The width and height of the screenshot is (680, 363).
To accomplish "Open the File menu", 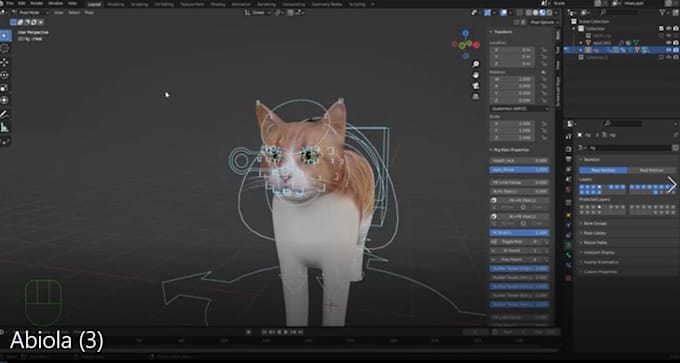I will [10, 3].
